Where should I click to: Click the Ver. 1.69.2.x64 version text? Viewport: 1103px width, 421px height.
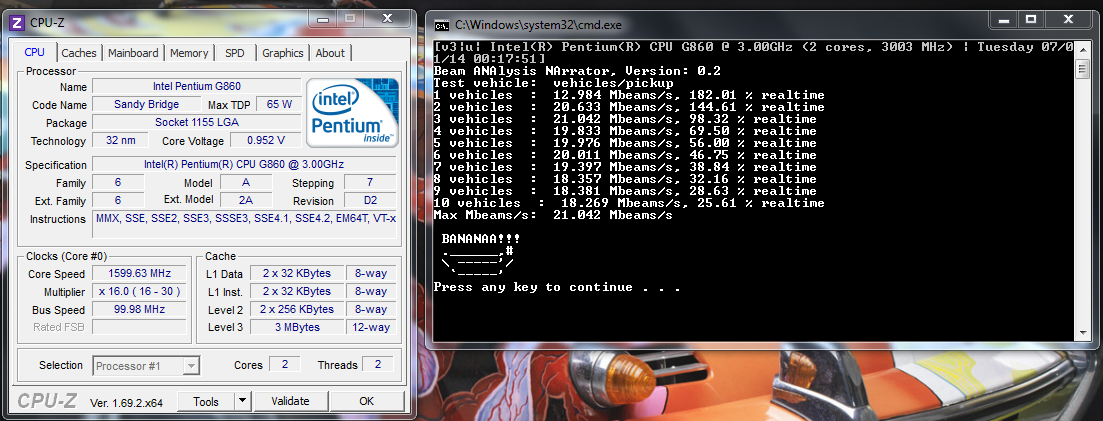coord(127,403)
